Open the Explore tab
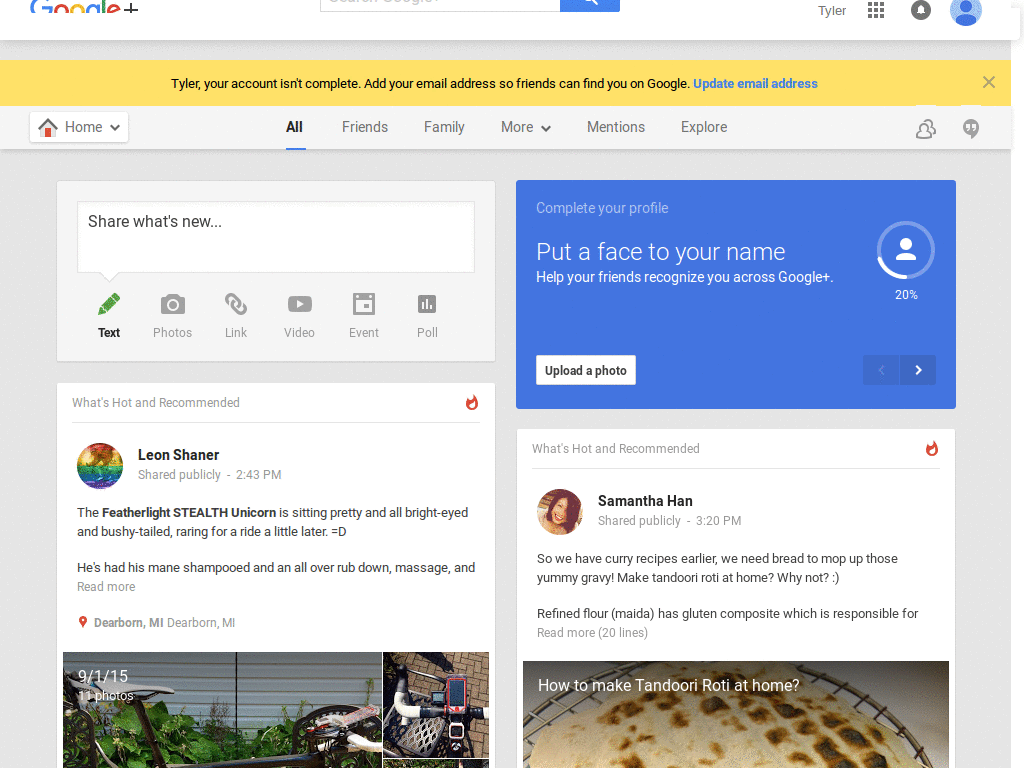The image size is (1024, 768). pyautogui.click(x=704, y=127)
